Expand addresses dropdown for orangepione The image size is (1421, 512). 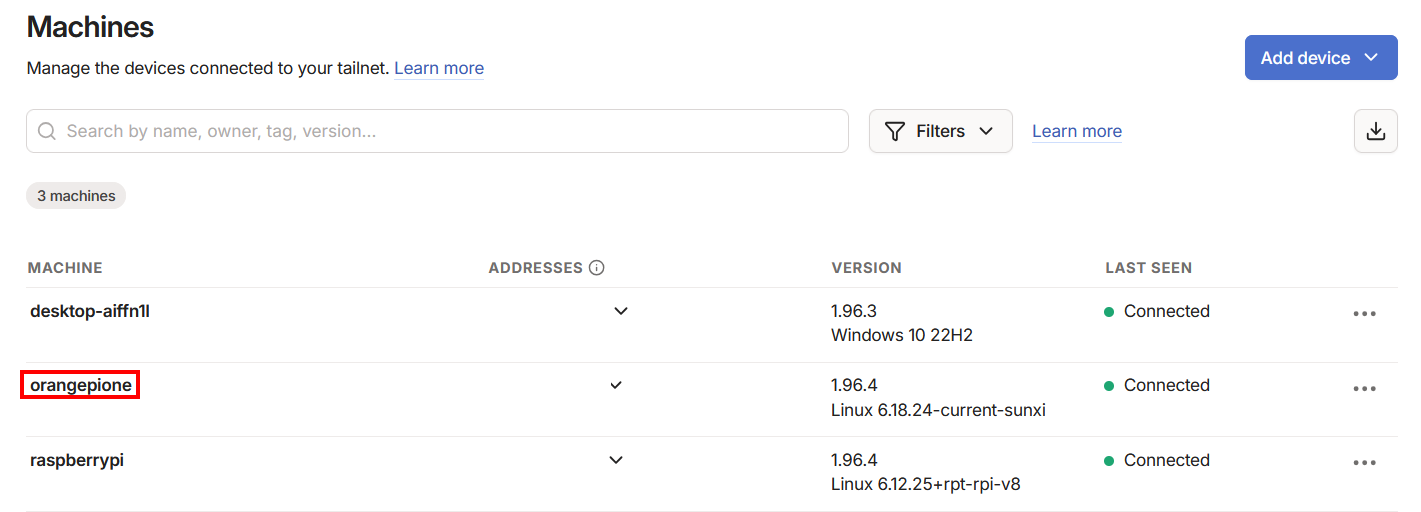pos(616,385)
